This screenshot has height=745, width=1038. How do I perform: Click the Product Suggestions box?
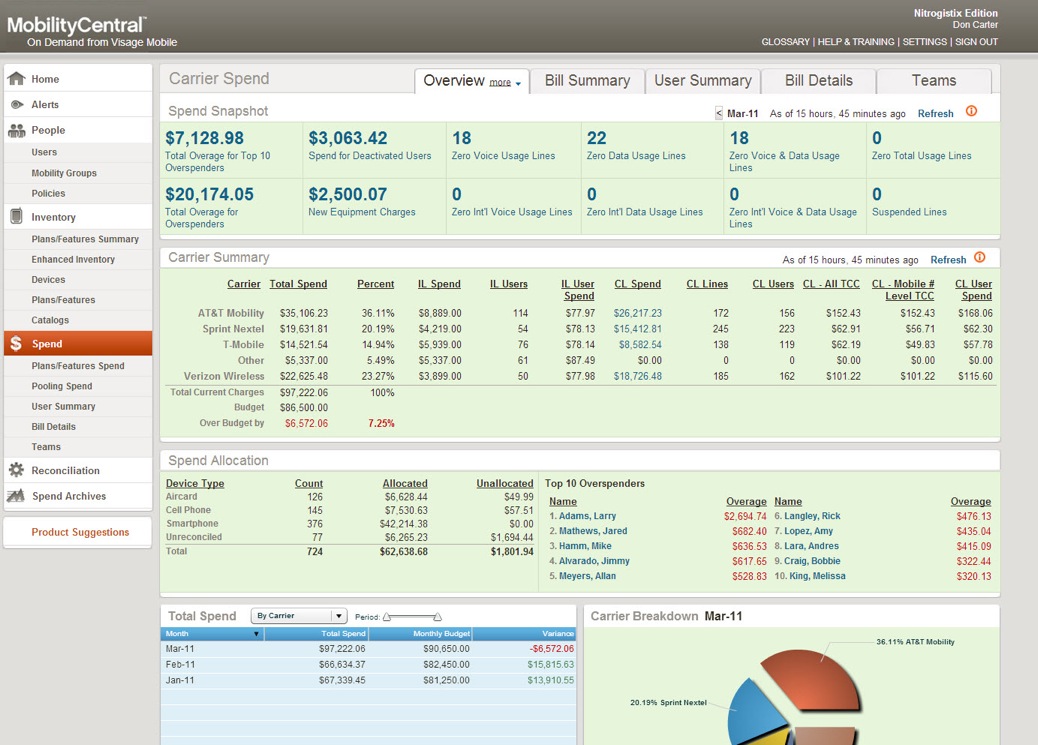point(80,532)
